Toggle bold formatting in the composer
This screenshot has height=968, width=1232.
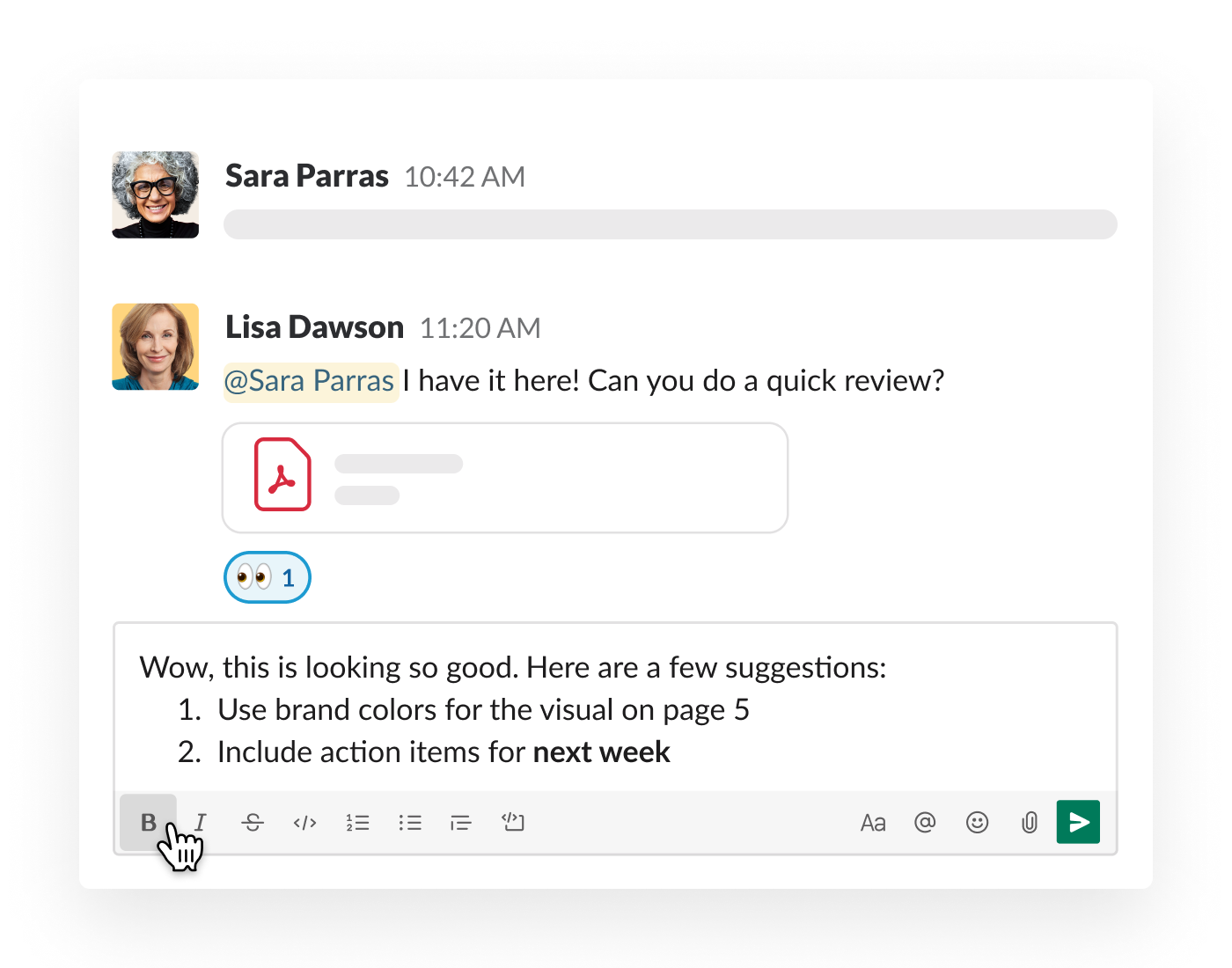(x=149, y=823)
